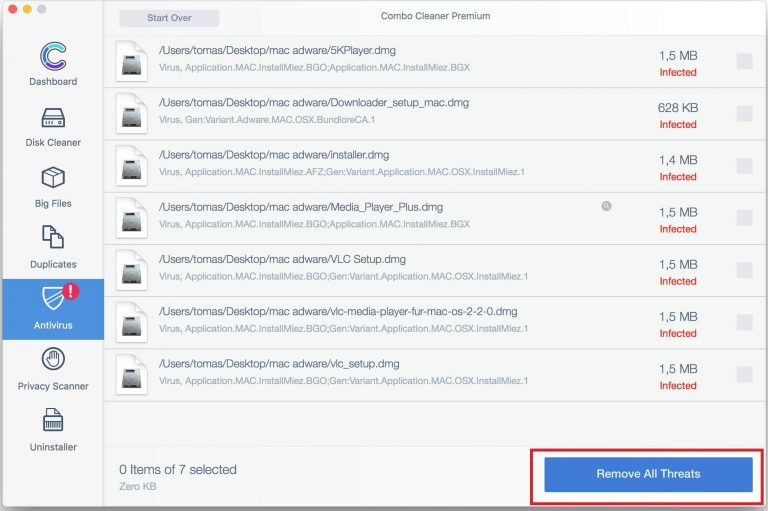Click the Combo Cleaner Premium window title
This screenshot has width=768, height=511.
[x=435, y=16]
